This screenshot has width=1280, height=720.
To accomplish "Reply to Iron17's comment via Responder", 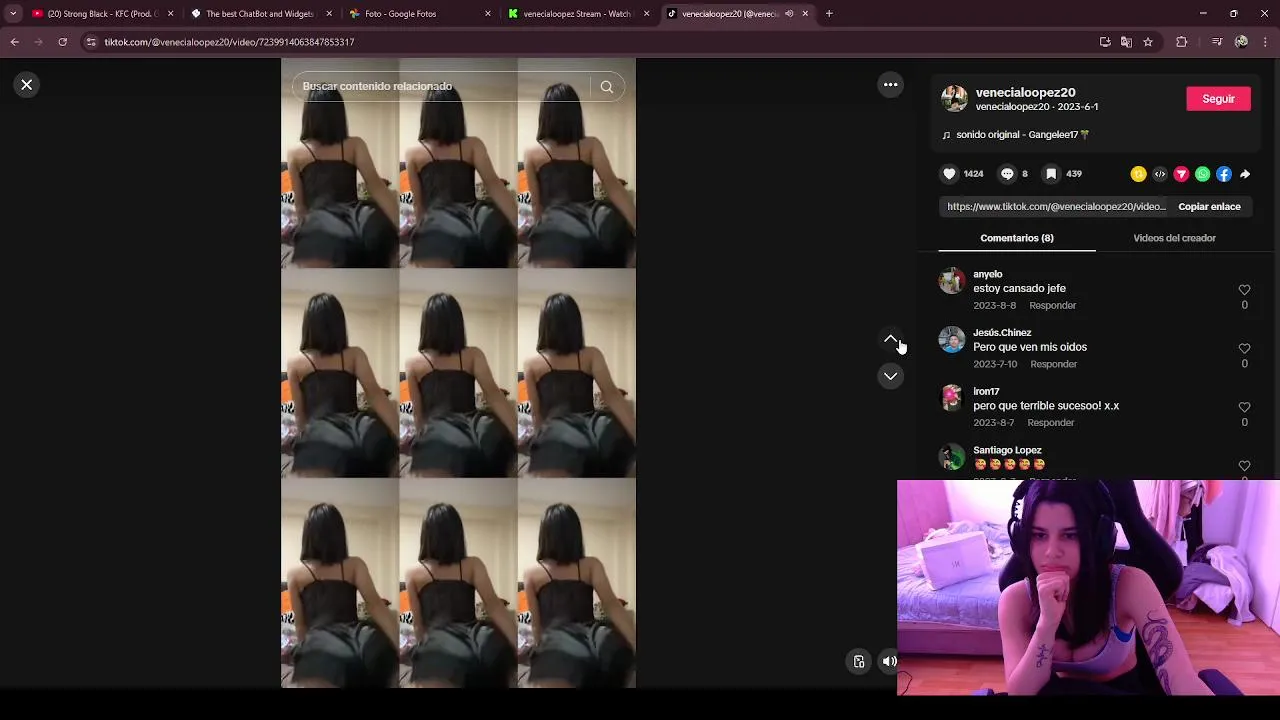I will [1050, 423].
